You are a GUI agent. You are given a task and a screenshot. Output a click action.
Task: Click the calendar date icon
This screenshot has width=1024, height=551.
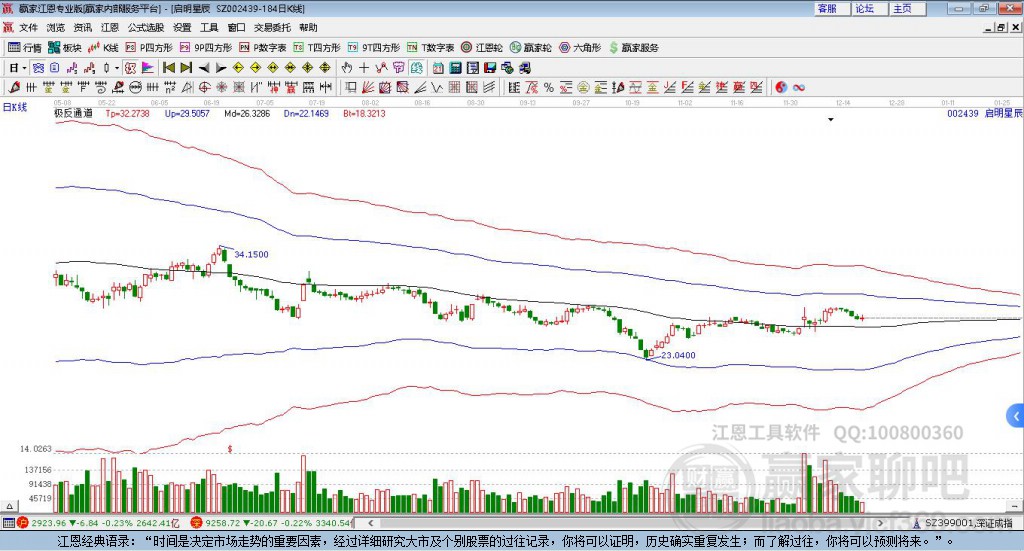click(438, 67)
